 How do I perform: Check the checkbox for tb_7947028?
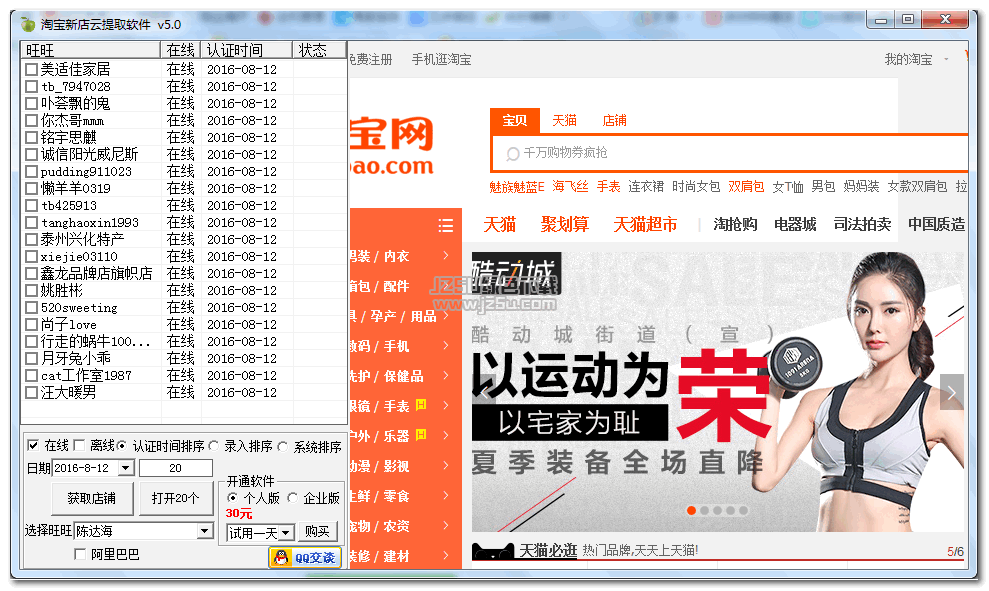(x=32, y=86)
